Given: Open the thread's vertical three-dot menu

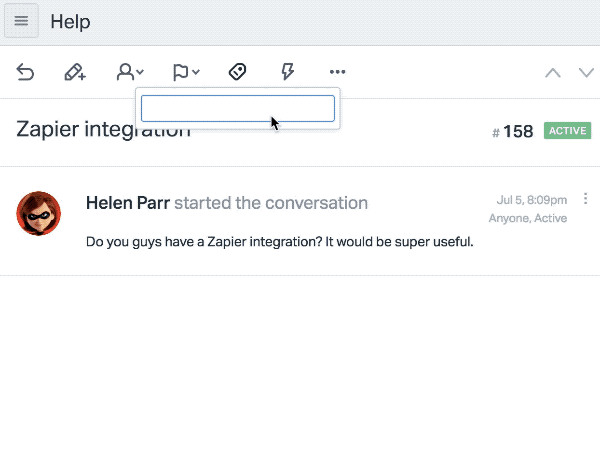Looking at the screenshot, I should (585, 199).
